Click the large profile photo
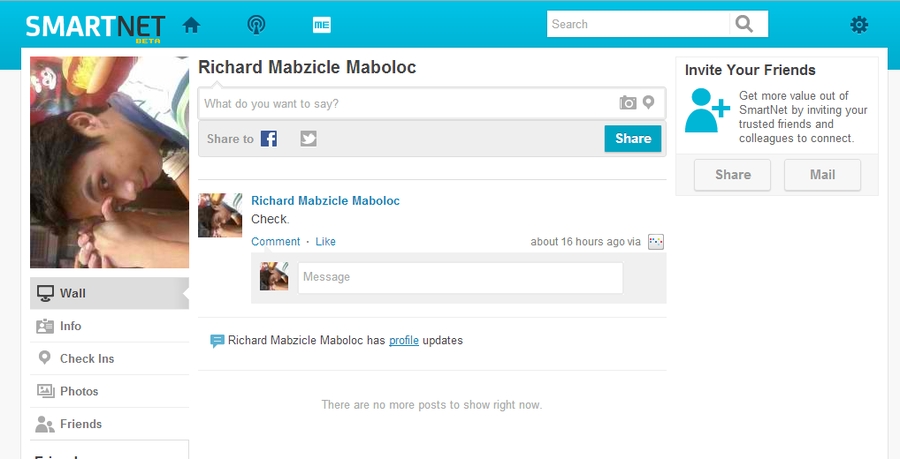The width and height of the screenshot is (900, 459). (110, 162)
